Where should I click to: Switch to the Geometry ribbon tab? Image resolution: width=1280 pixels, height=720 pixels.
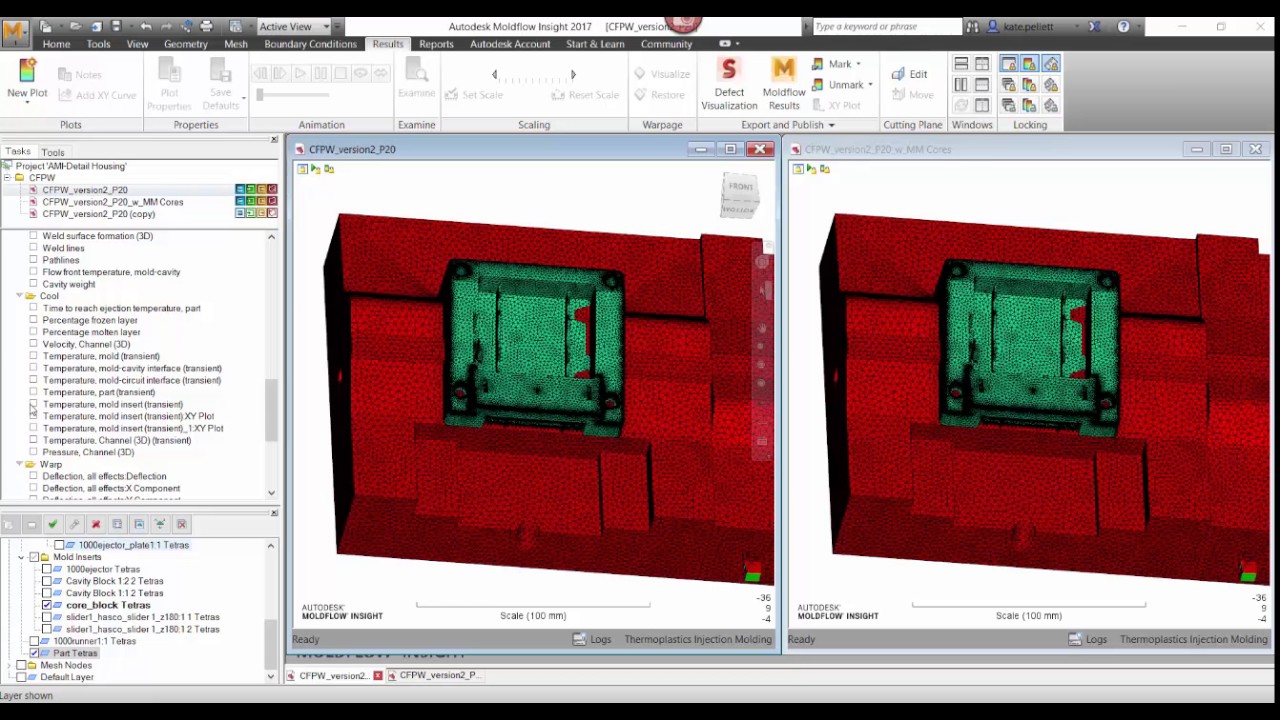point(185,44)
